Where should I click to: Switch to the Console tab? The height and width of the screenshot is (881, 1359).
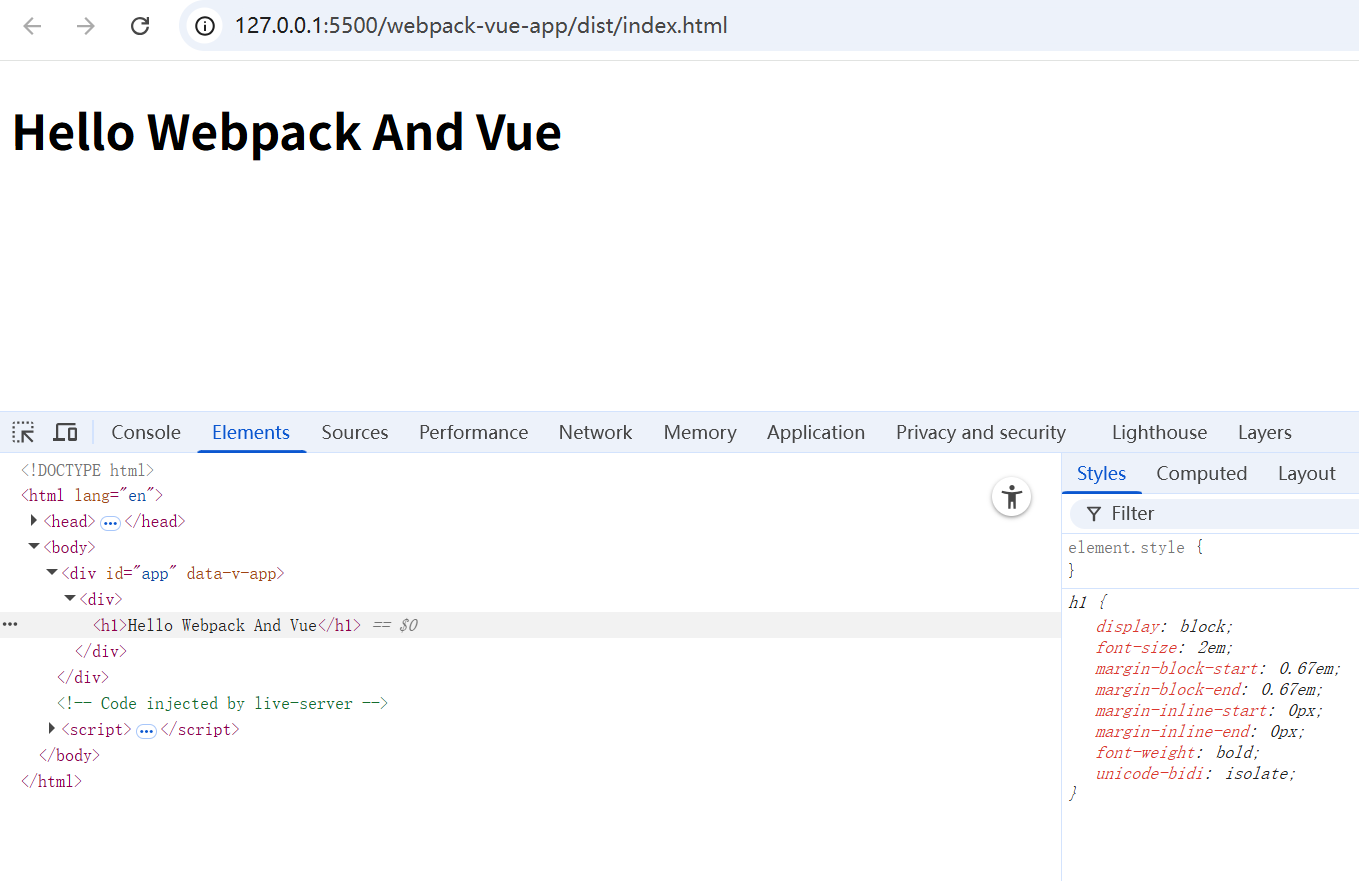tap(146, 432)
